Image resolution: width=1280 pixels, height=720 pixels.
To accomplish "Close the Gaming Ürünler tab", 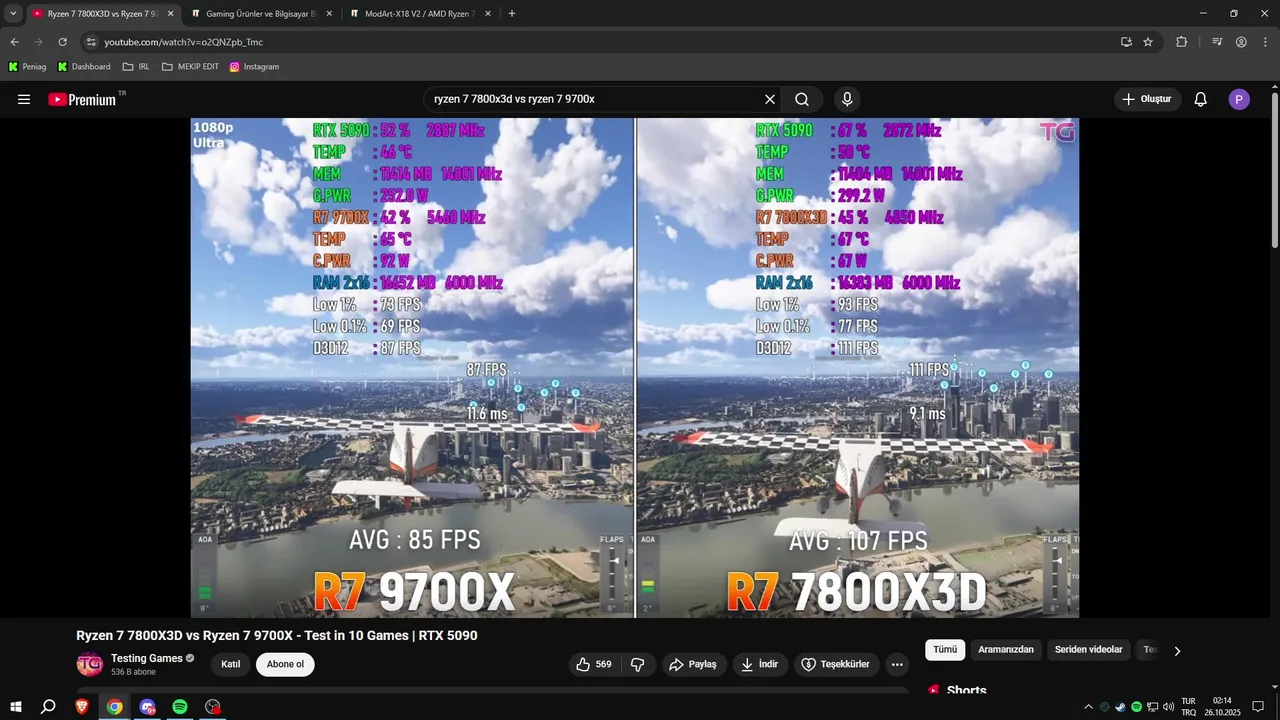I will tap(329, 14).
